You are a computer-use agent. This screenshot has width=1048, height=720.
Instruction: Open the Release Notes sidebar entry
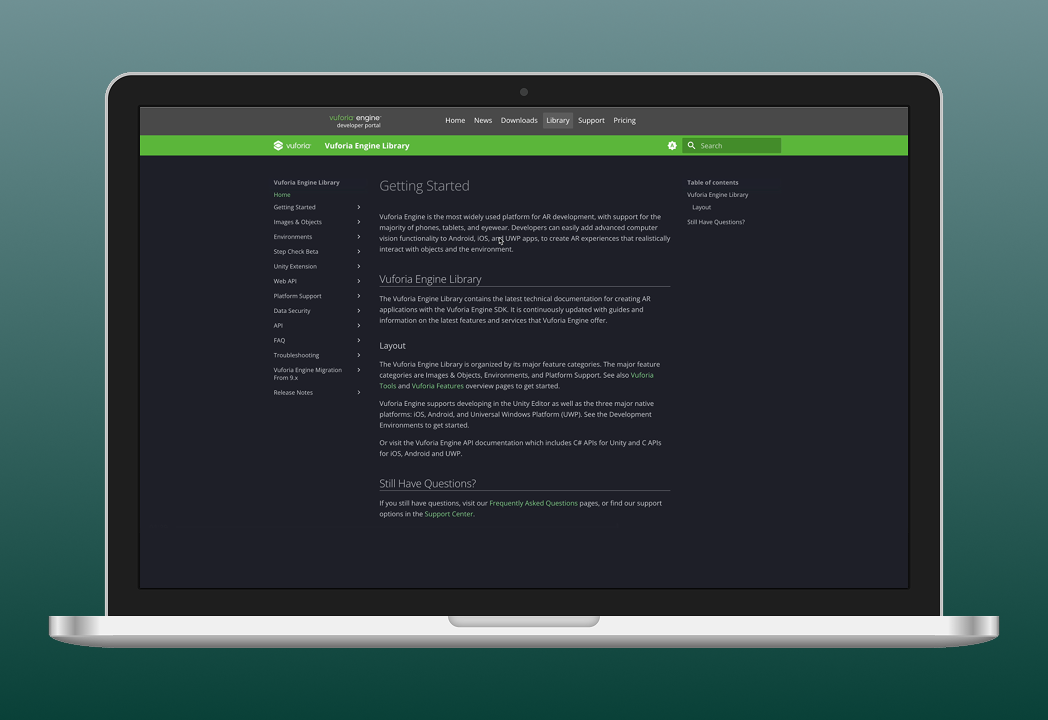[x=293, y=392]
